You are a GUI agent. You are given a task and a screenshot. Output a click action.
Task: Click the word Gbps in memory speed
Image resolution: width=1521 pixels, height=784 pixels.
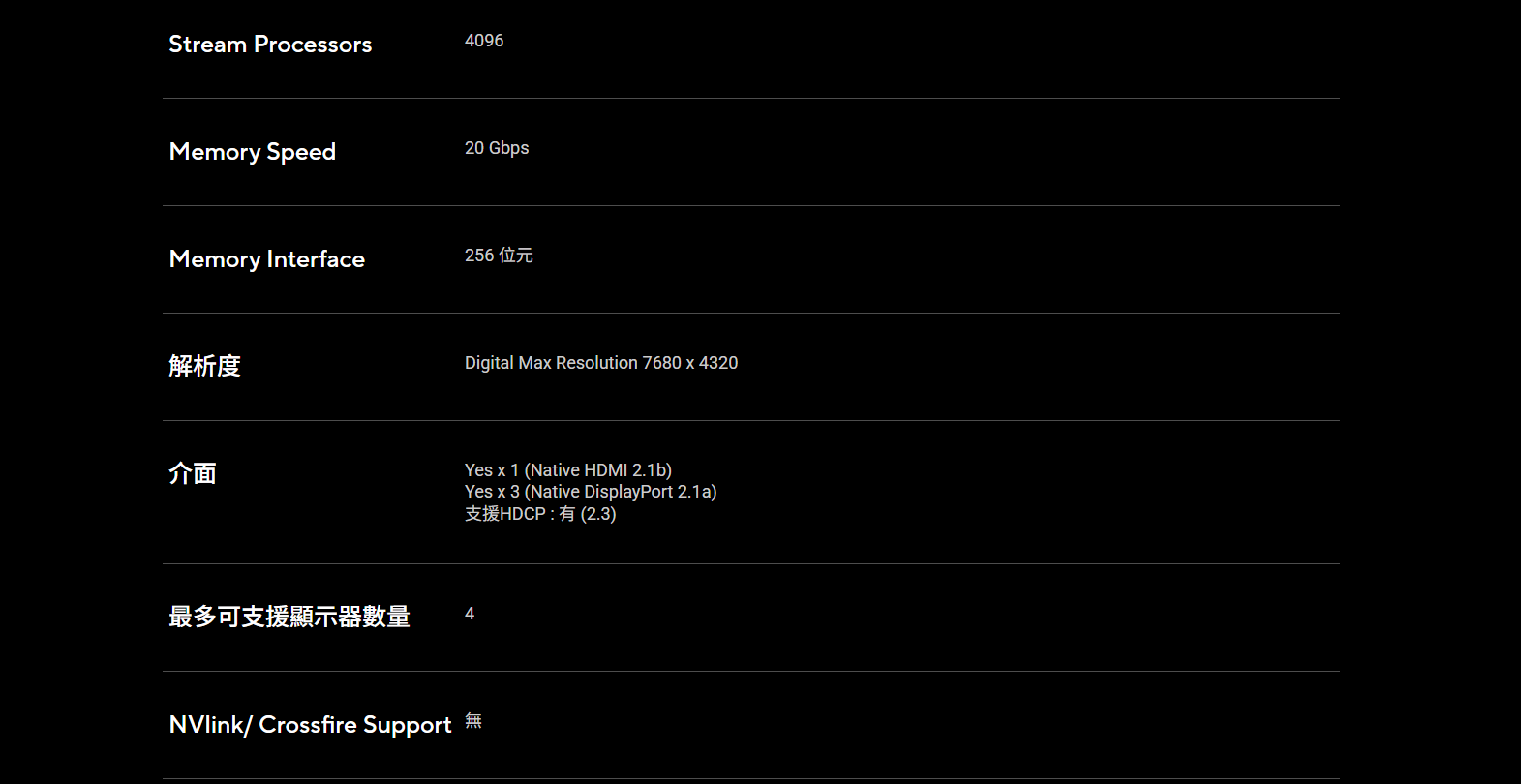coord(509,148)
